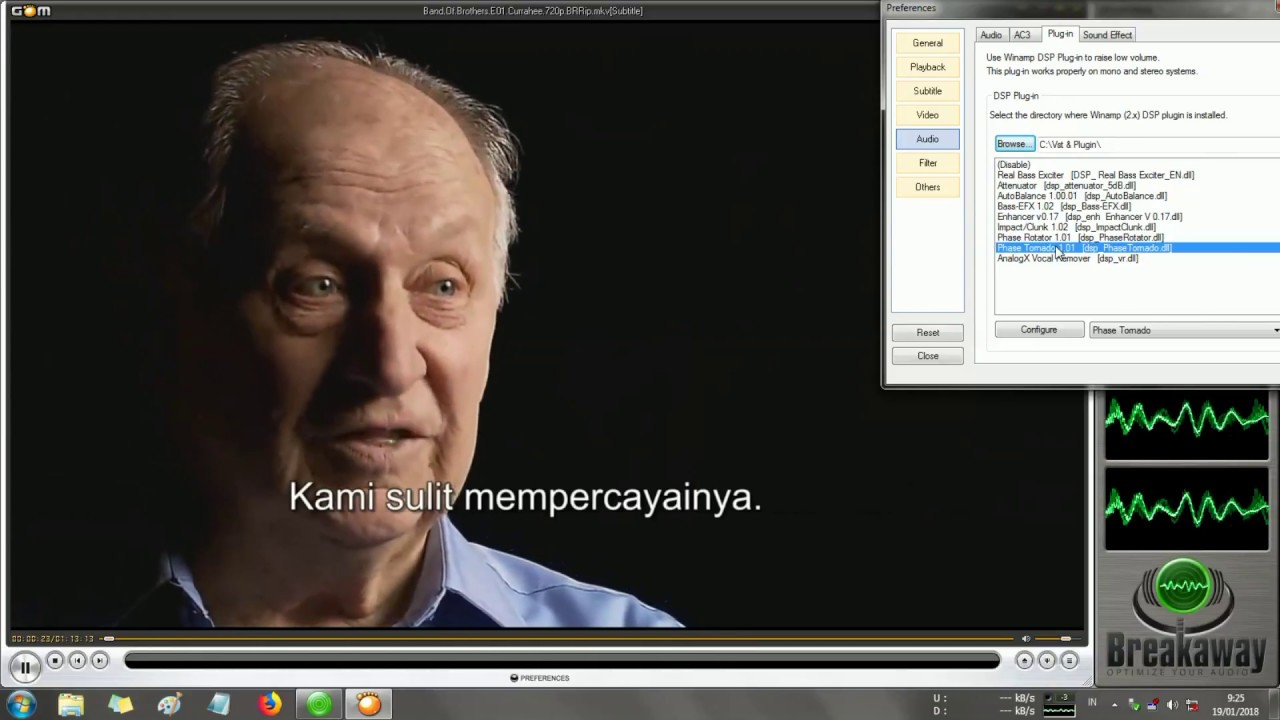Select Enhancer v0.17 plugin
1280x720 pixels.
[x=1138, y=217]
